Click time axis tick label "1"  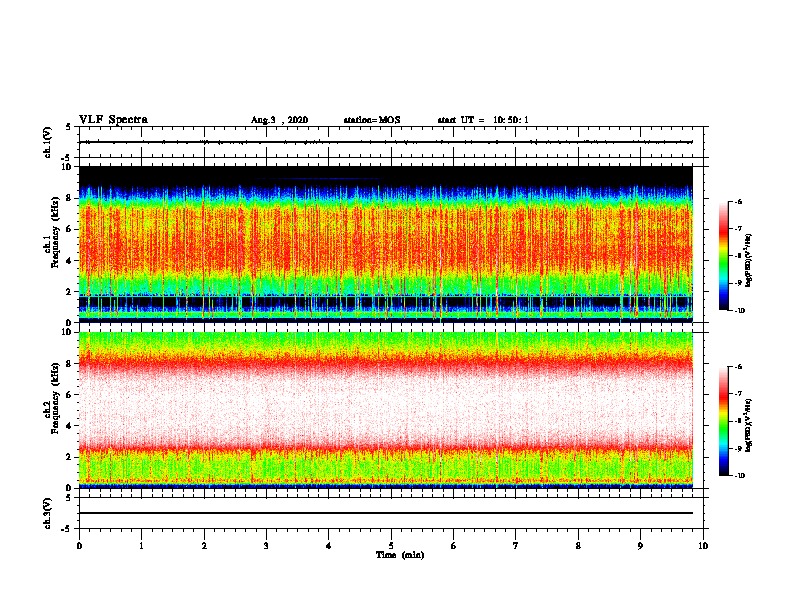[x=141, y=546]
